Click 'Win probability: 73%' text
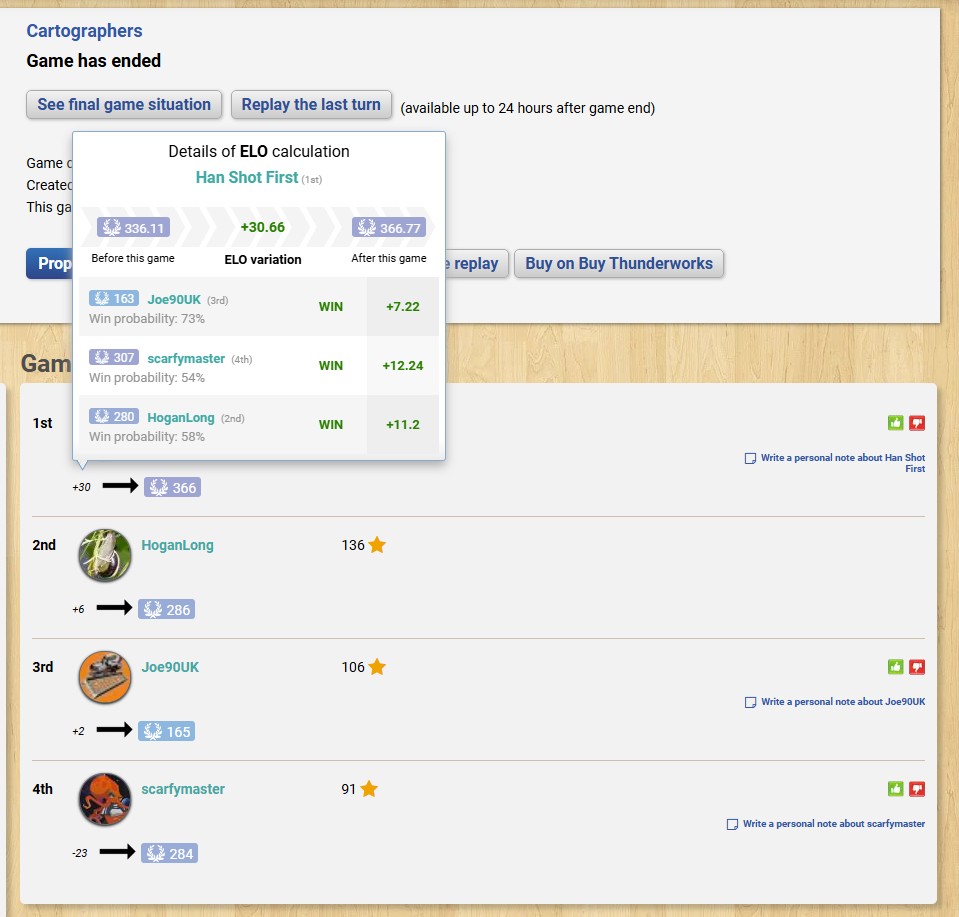Image resolution: width=959 pixels, height=917 pixels. click(x=147, y=319)
